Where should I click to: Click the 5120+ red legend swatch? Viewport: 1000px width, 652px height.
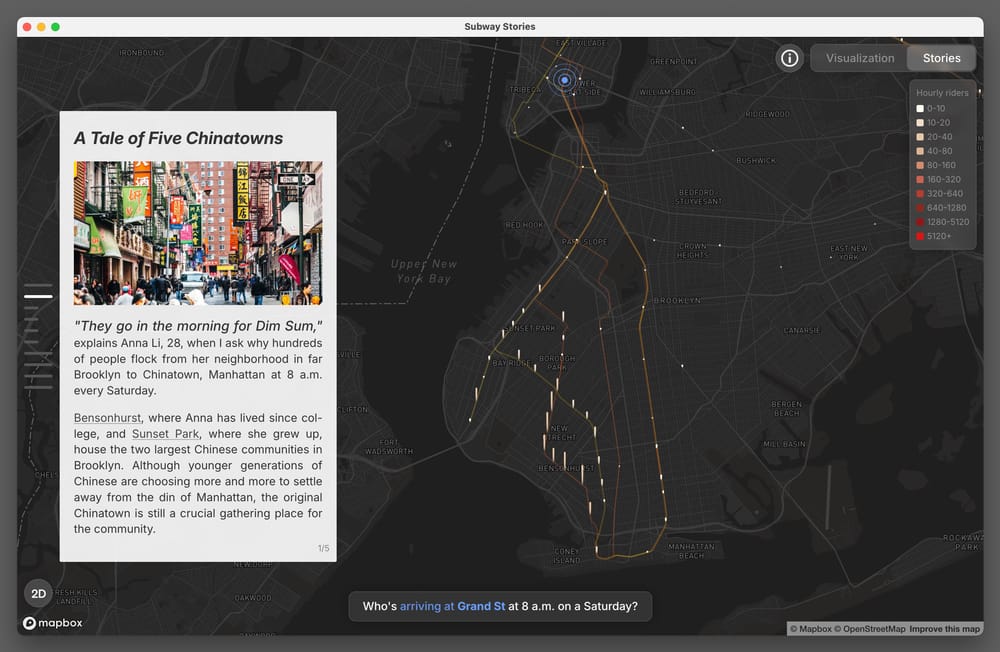click(x=920, y=236)
